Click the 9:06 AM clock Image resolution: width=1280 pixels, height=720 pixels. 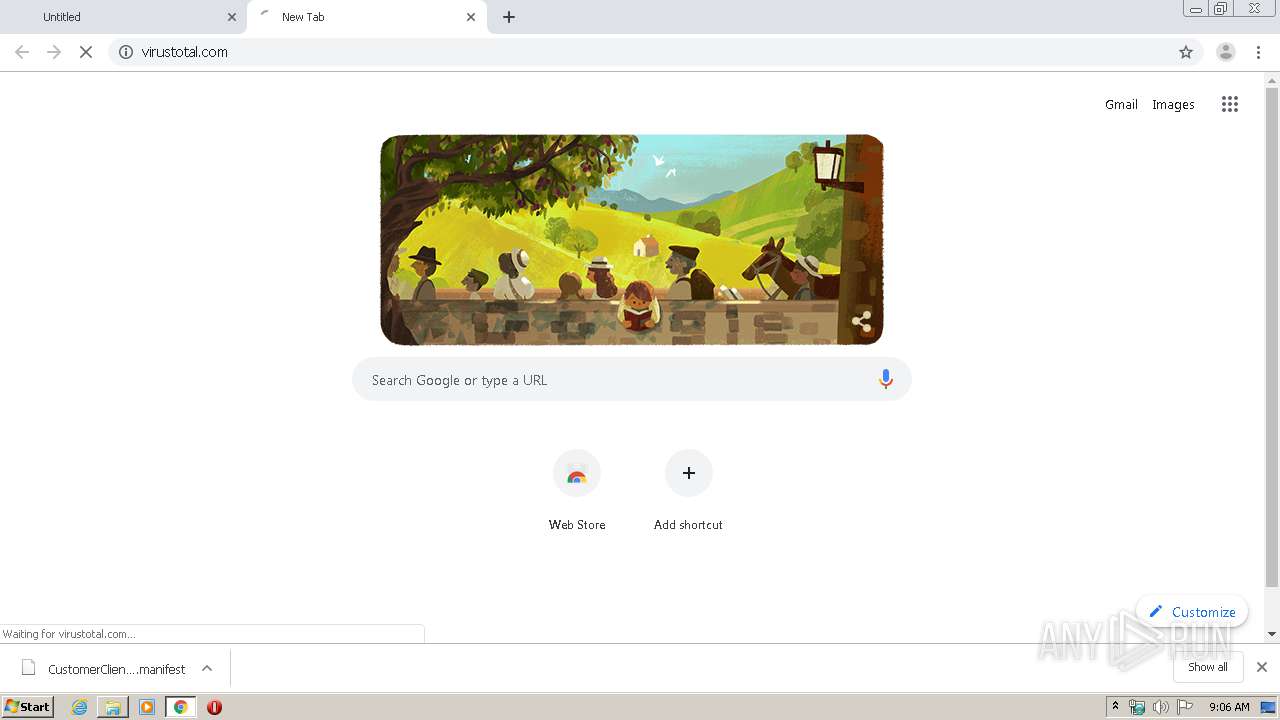(x=1229, y=707)
